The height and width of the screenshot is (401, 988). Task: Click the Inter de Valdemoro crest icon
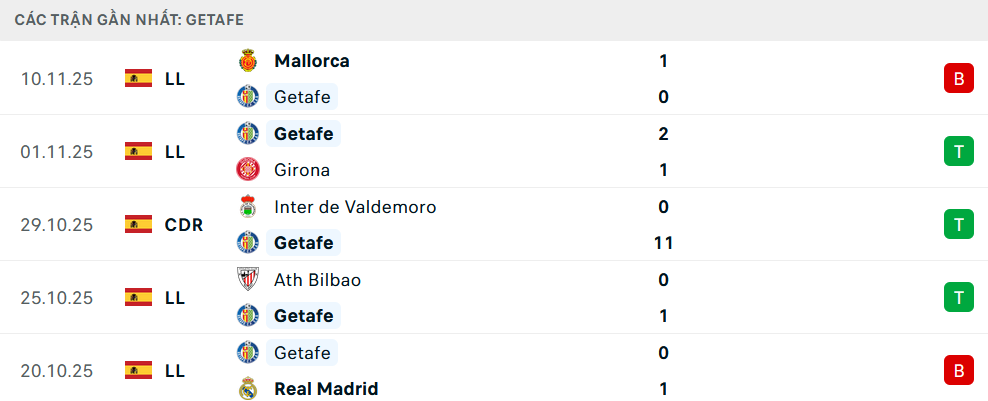(247, 207)
